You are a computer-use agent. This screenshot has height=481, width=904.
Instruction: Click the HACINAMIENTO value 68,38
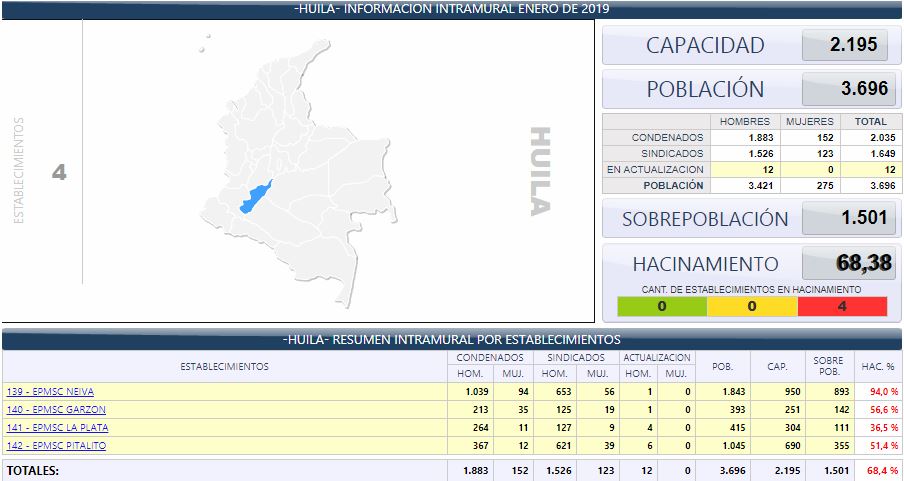tap(846, 265)
